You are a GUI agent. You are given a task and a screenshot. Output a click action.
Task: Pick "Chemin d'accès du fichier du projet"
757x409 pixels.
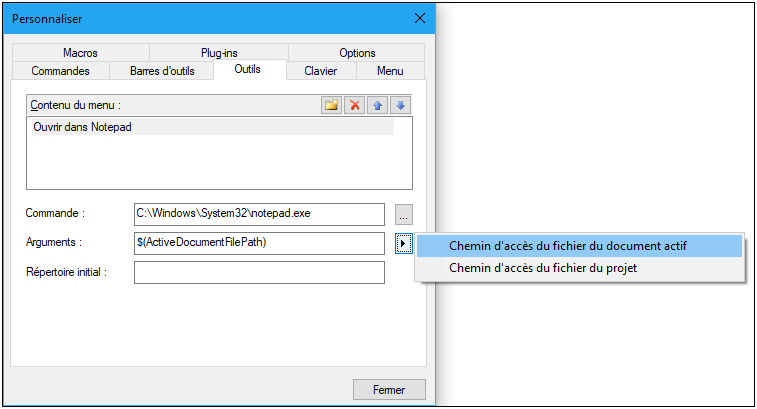pyautogui.click(x=543, y=268)
